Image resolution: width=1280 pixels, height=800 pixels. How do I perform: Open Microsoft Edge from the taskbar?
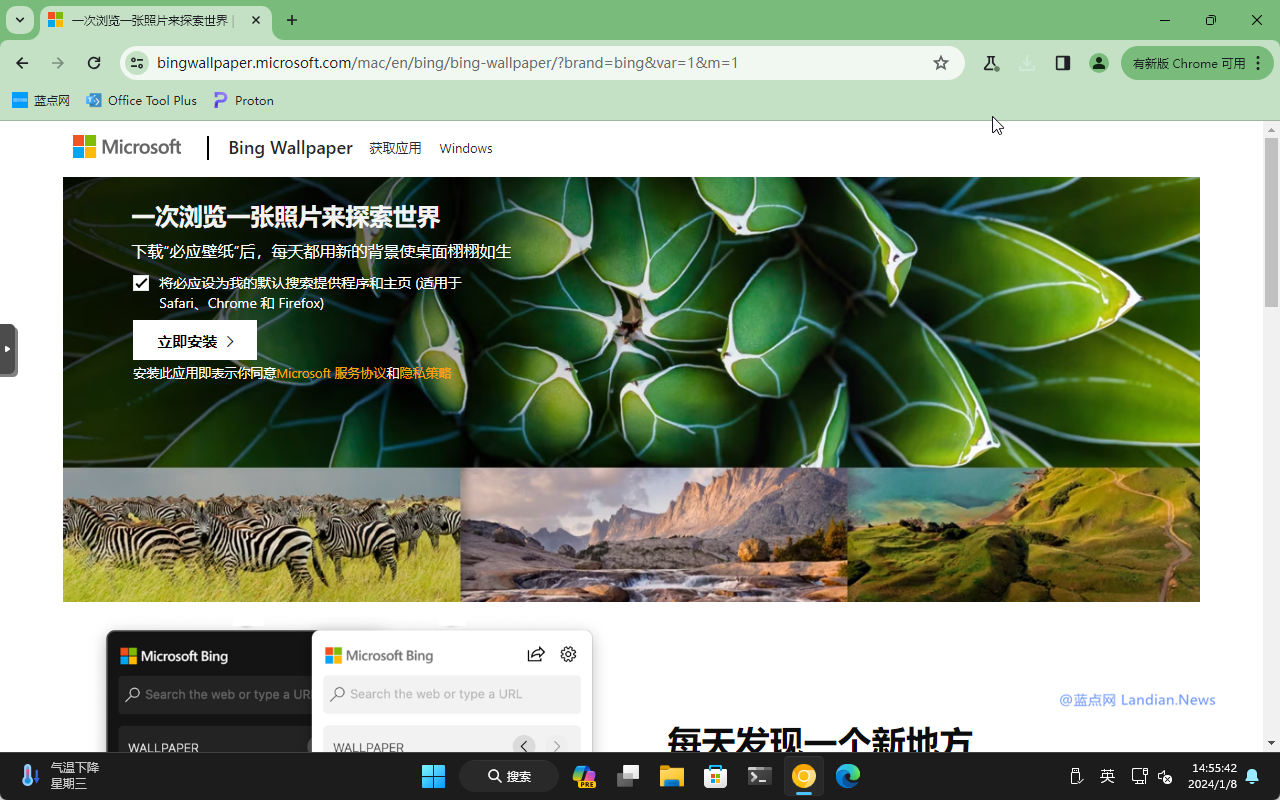click(848, 776)
